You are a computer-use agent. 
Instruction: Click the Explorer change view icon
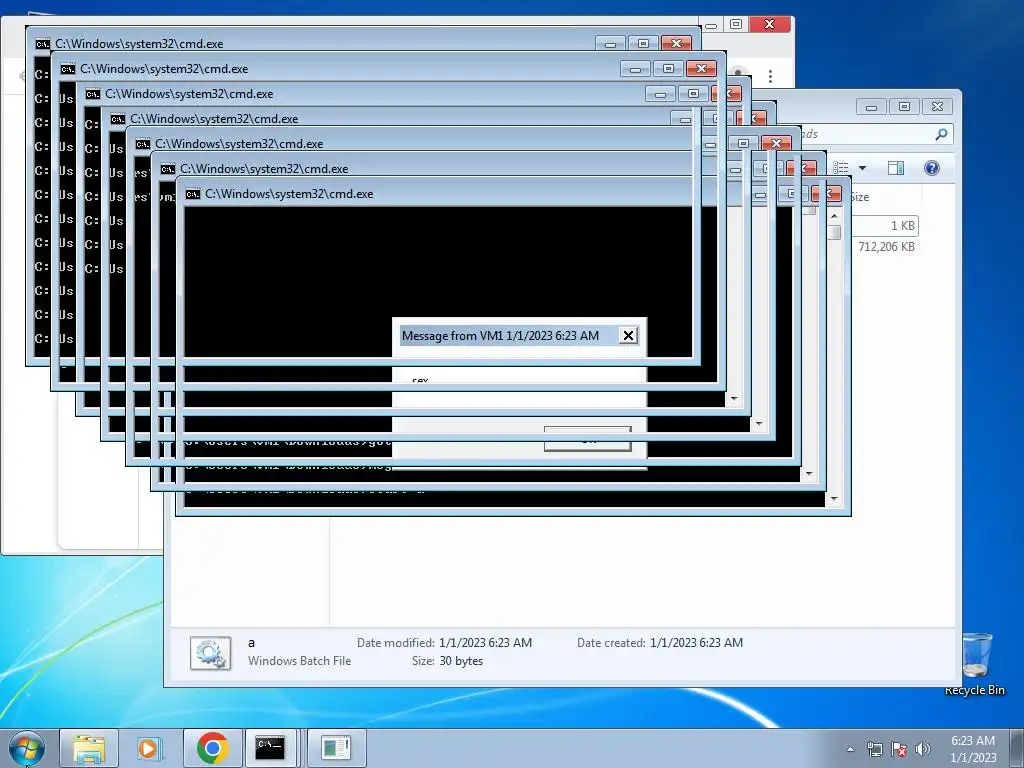(x=841, y=168)
